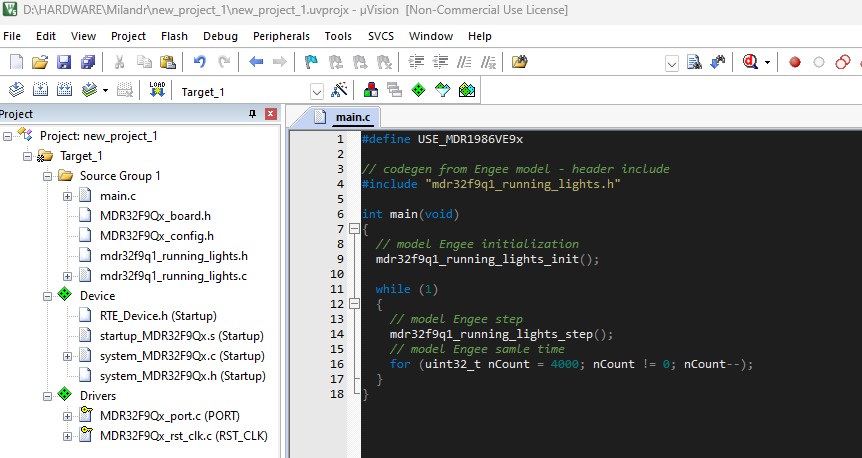Close the Project panel
This screenshot has height=458, width=862.
[270, 114]
